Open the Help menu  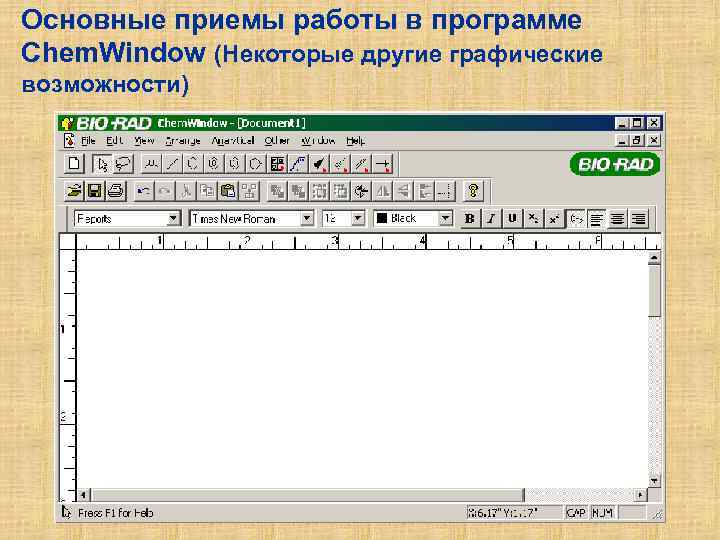point(355,141)
